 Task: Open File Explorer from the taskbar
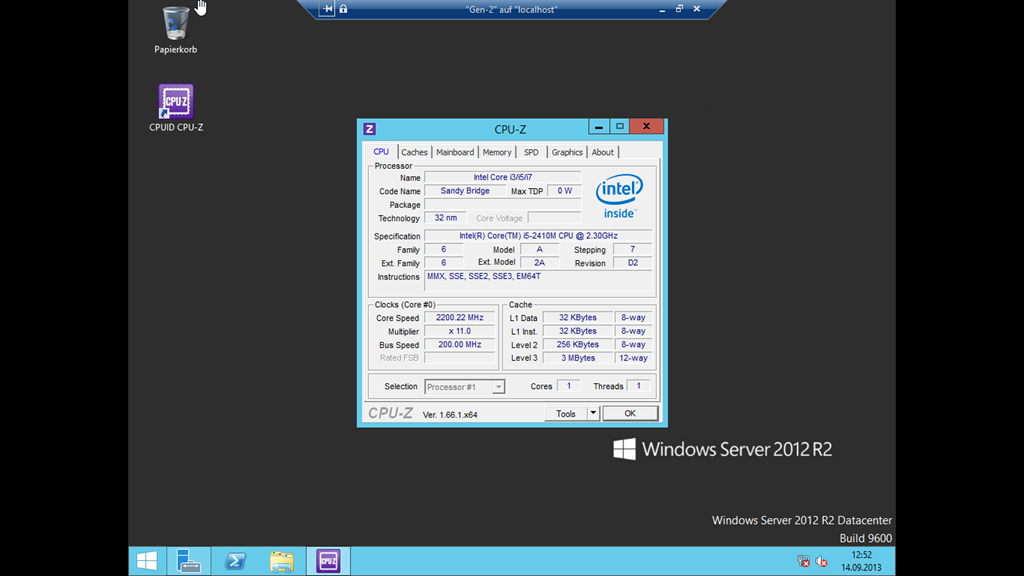click(281, 561)
